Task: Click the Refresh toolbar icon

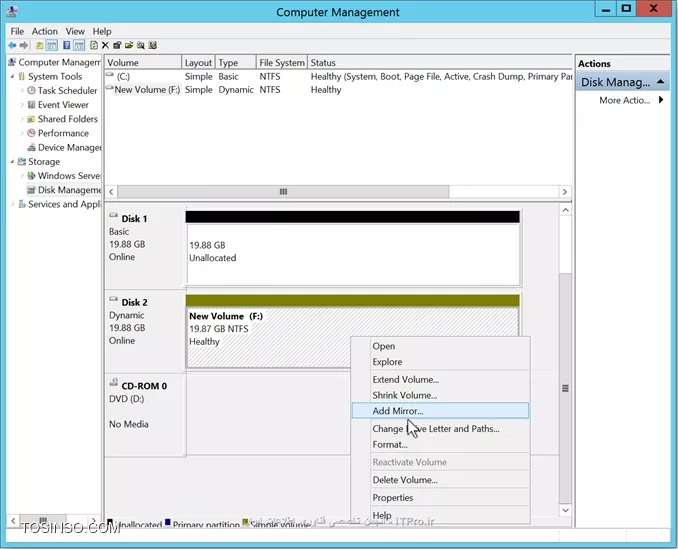Action: pos(93,45)
